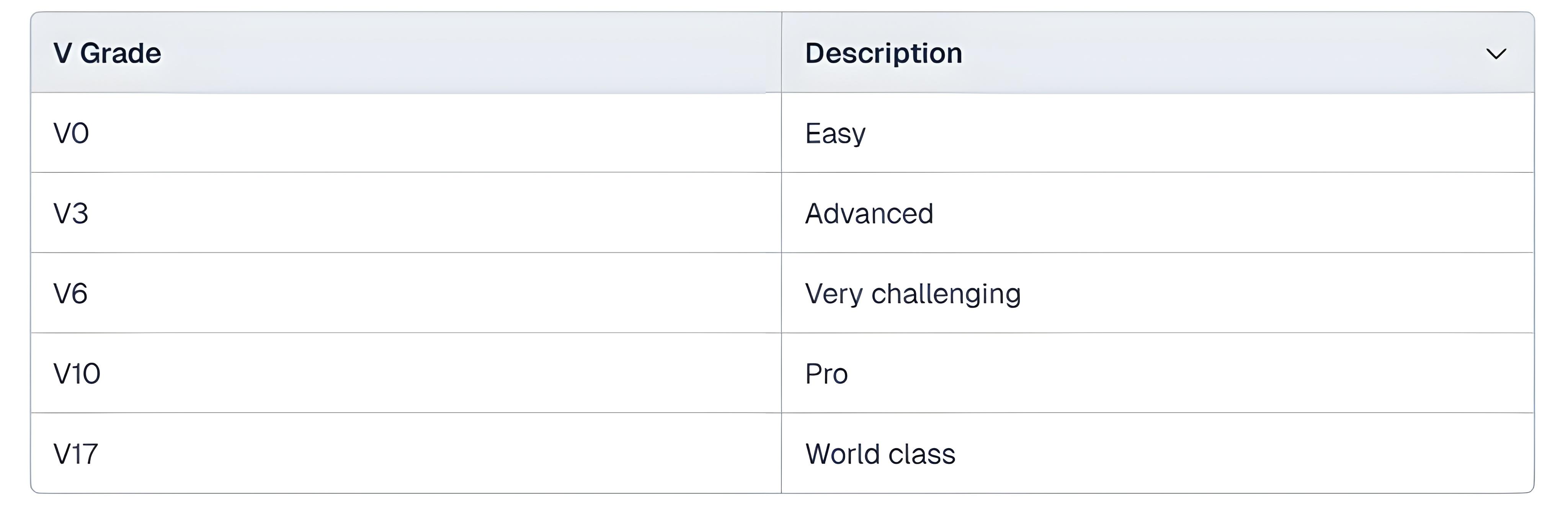Select the Advanced description cell

(869, 214)
